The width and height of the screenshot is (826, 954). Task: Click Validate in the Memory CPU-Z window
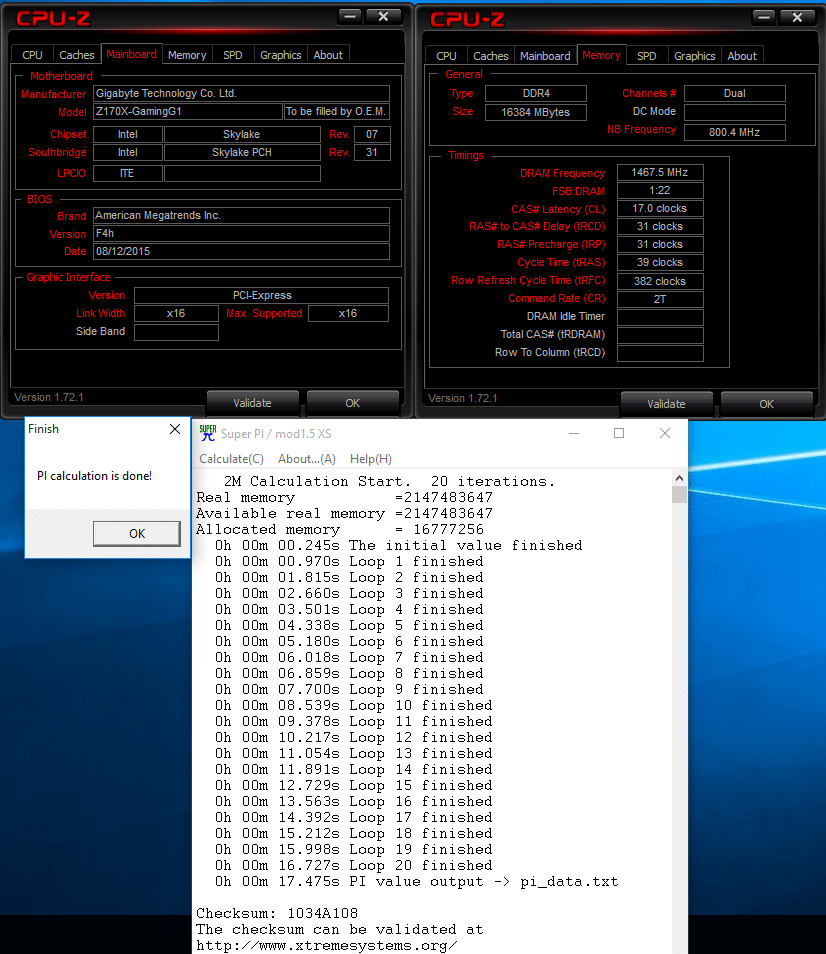[x=666, y=404]
